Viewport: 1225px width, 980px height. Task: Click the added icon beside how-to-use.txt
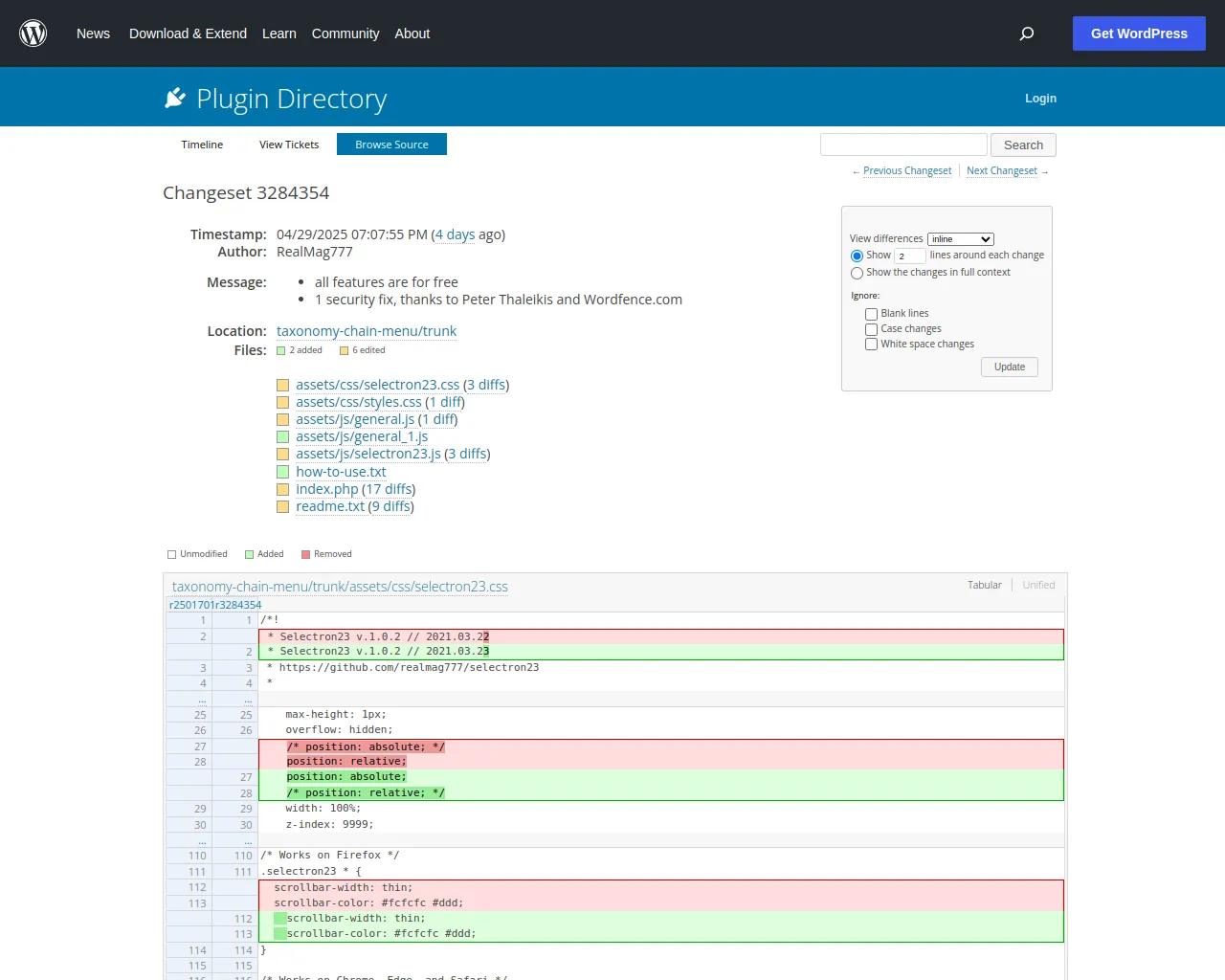coord(282,472)
